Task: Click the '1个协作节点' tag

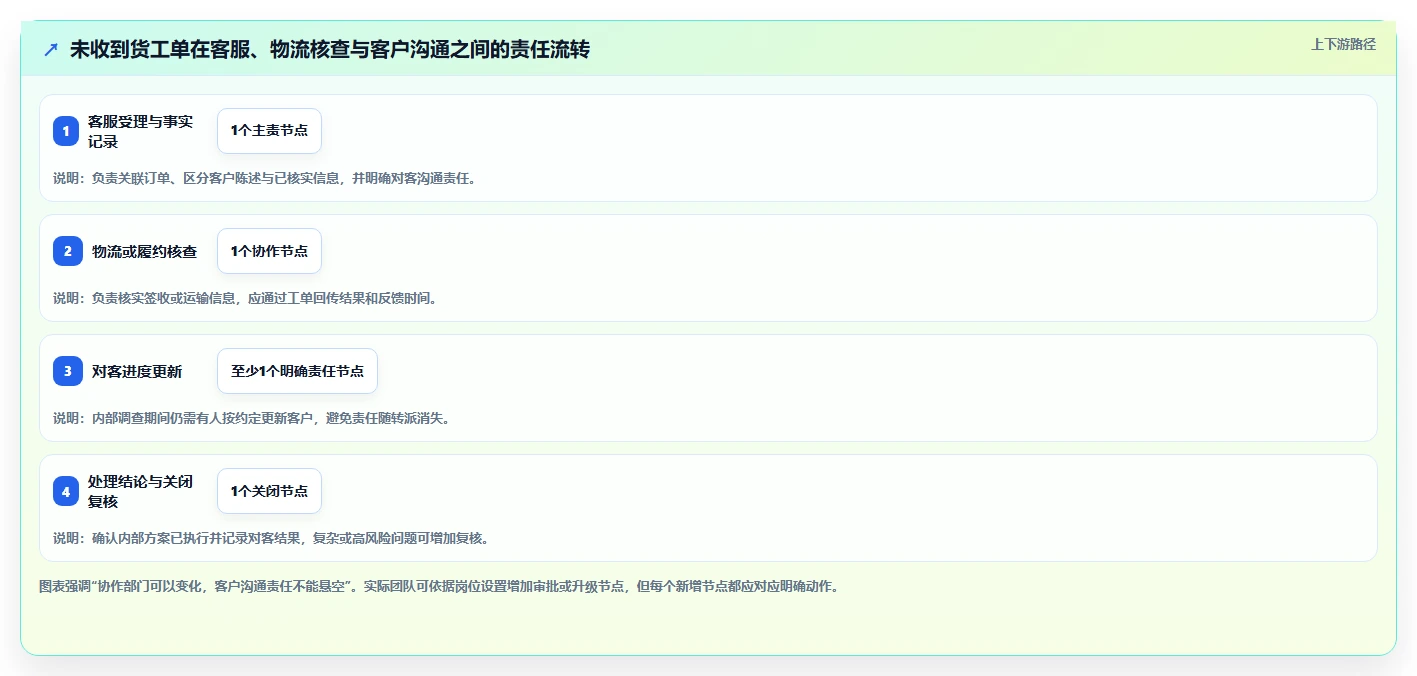Action: [269, 251]
